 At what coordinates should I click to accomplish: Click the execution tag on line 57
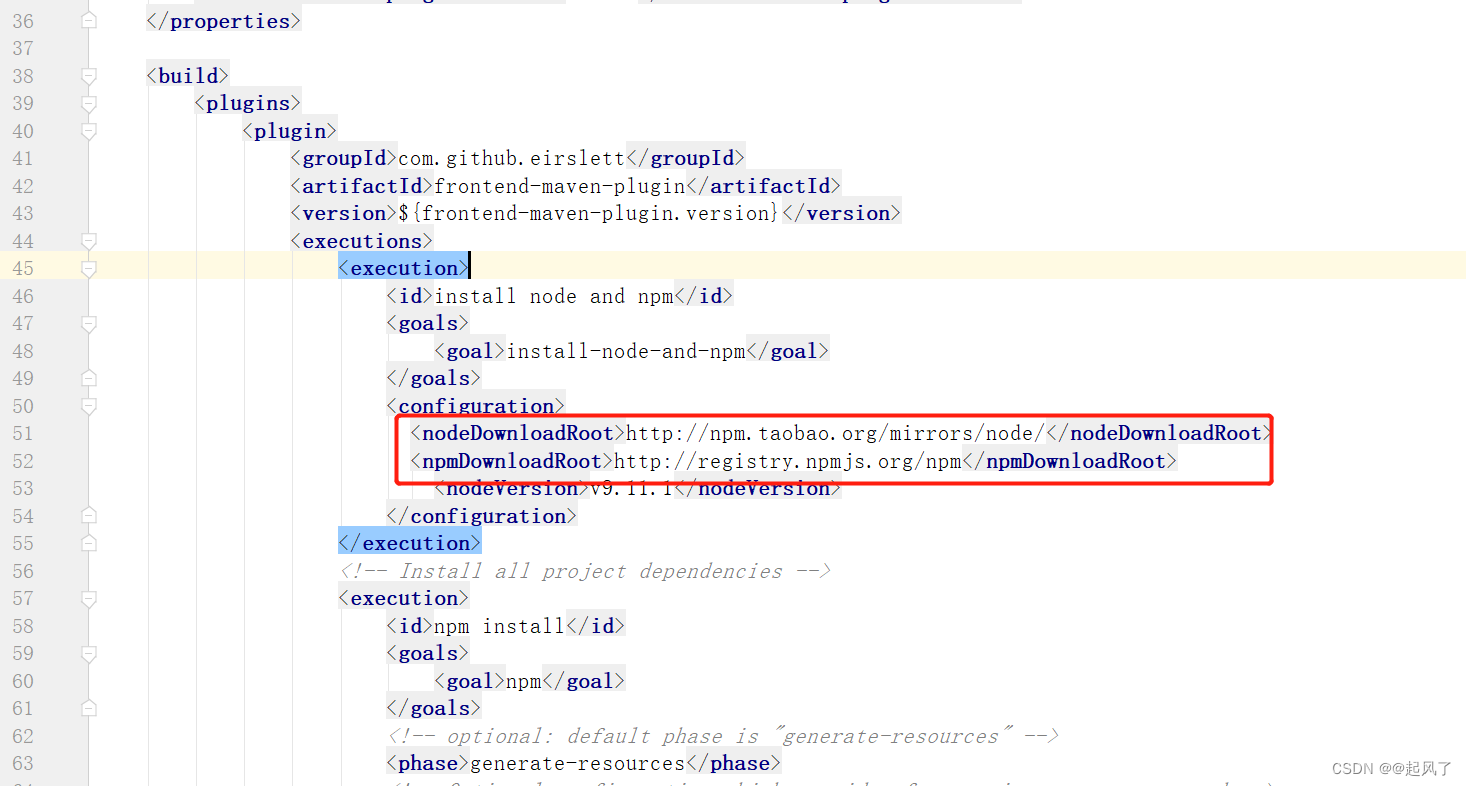click(404, 598)
